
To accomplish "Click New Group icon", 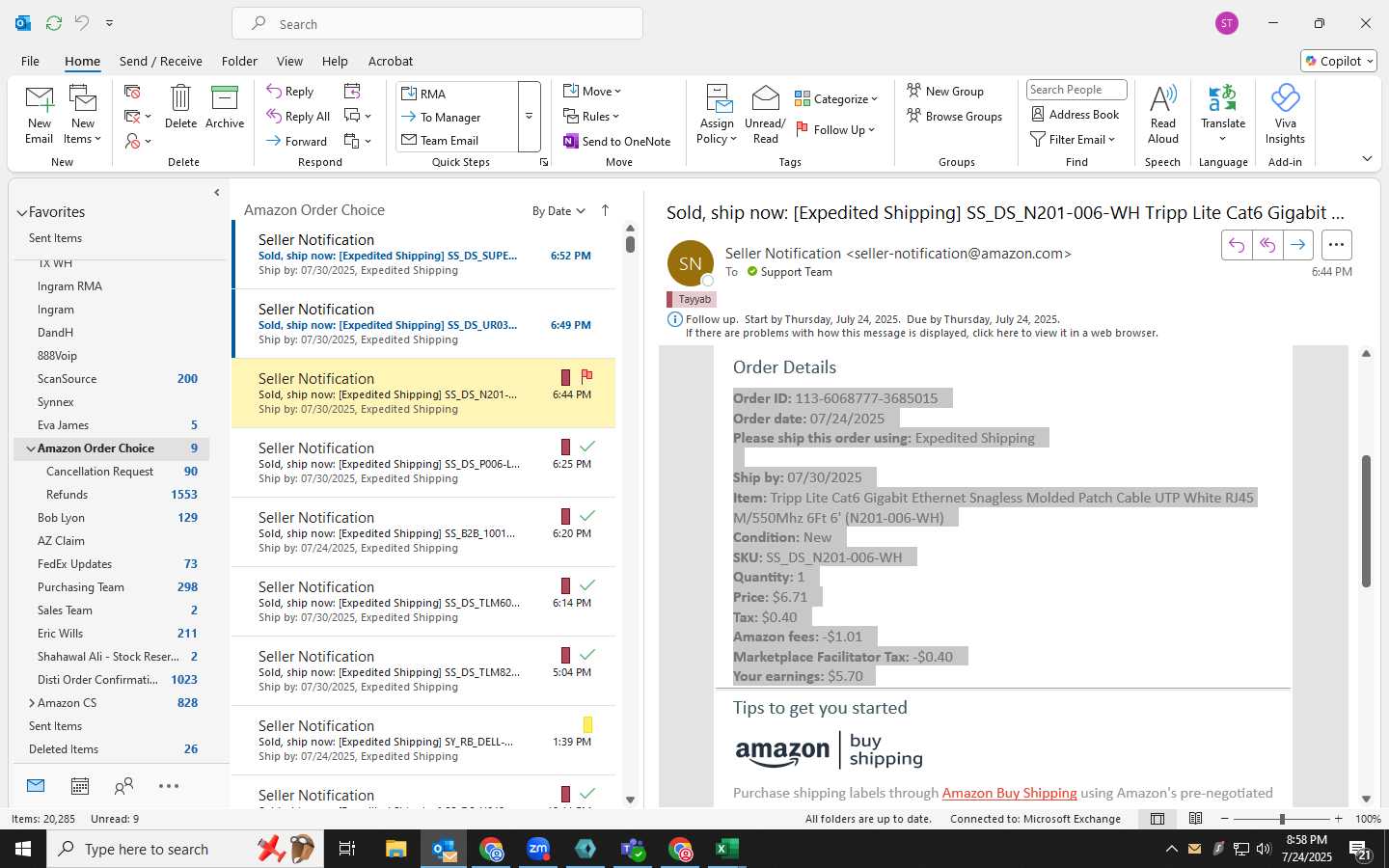I will [x=945, y=91].
